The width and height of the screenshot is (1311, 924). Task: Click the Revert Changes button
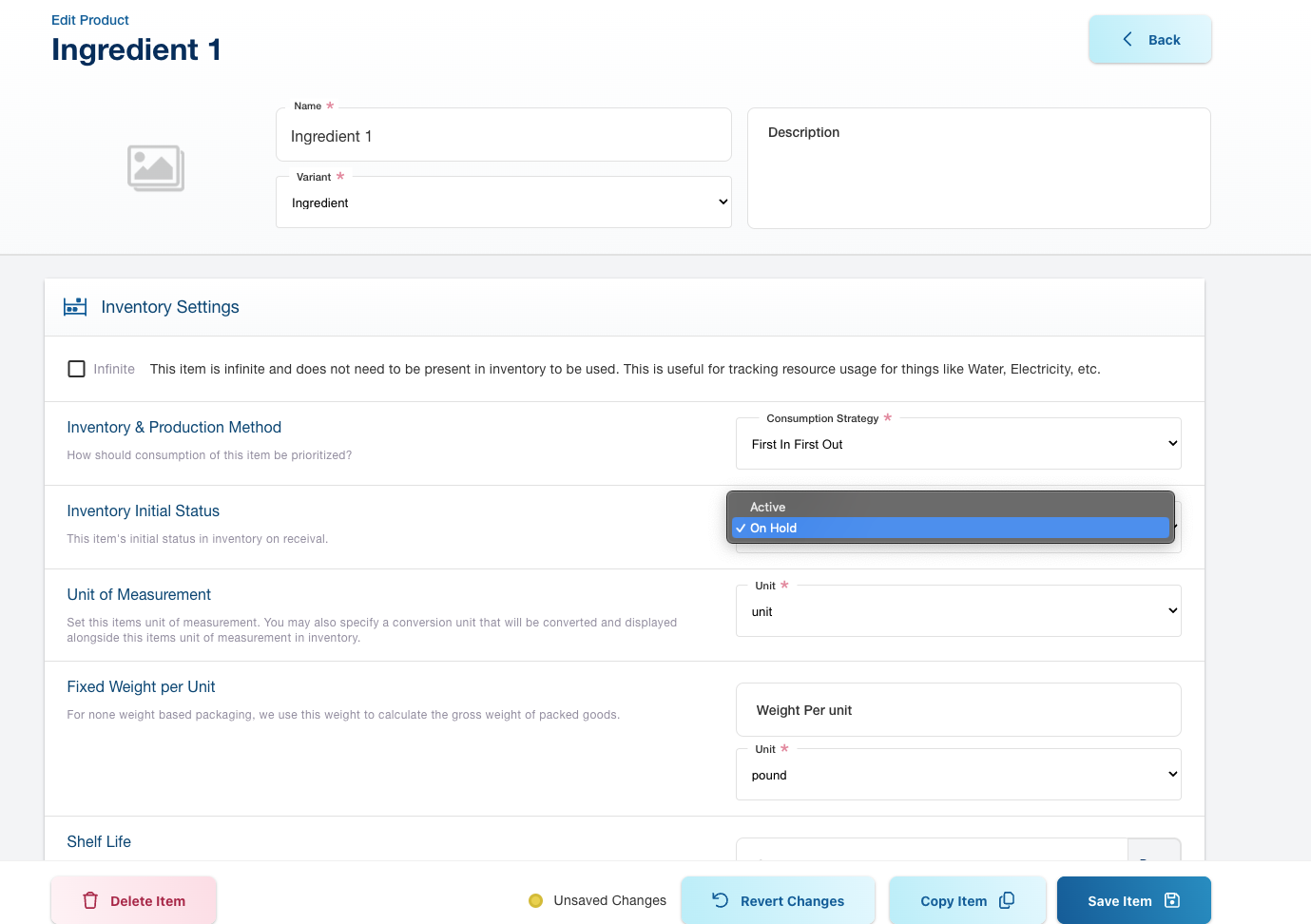click(778, 900)
